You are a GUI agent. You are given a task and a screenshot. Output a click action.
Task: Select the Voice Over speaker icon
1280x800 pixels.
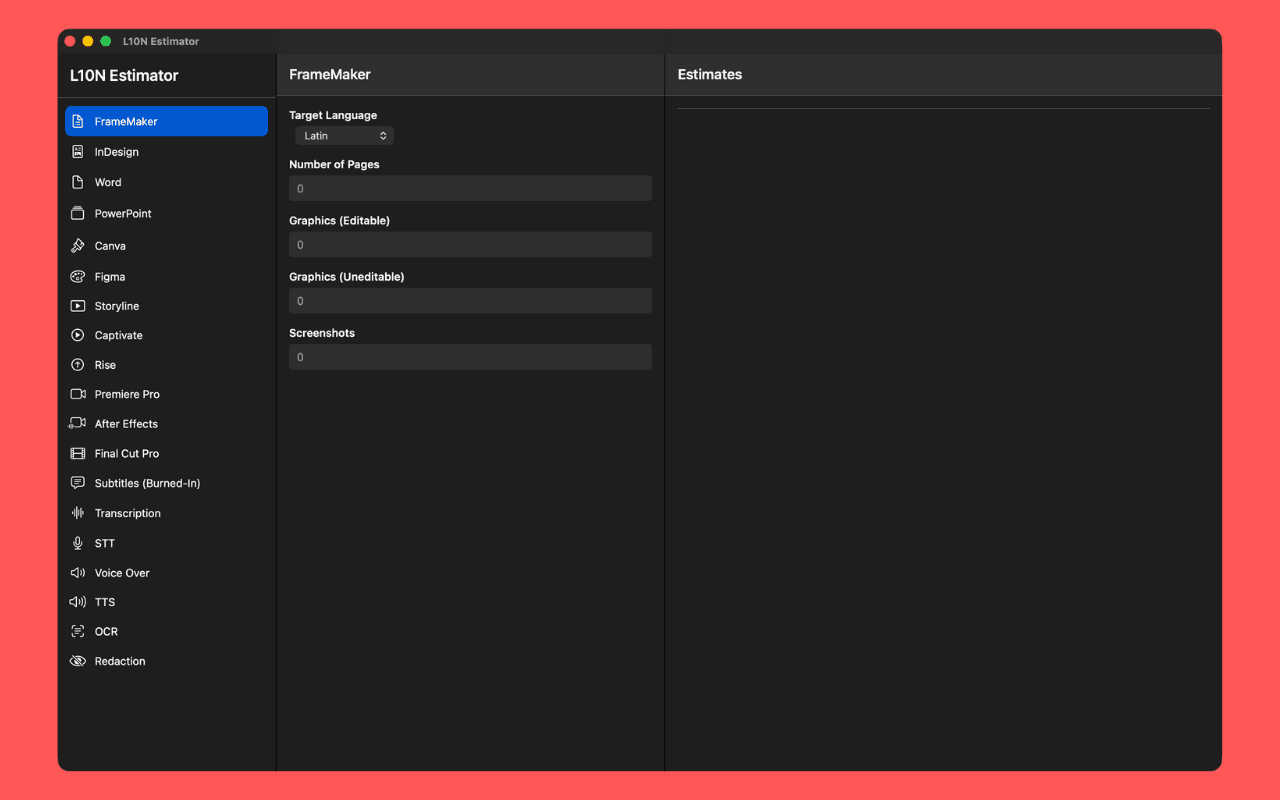tap(78, 572)
